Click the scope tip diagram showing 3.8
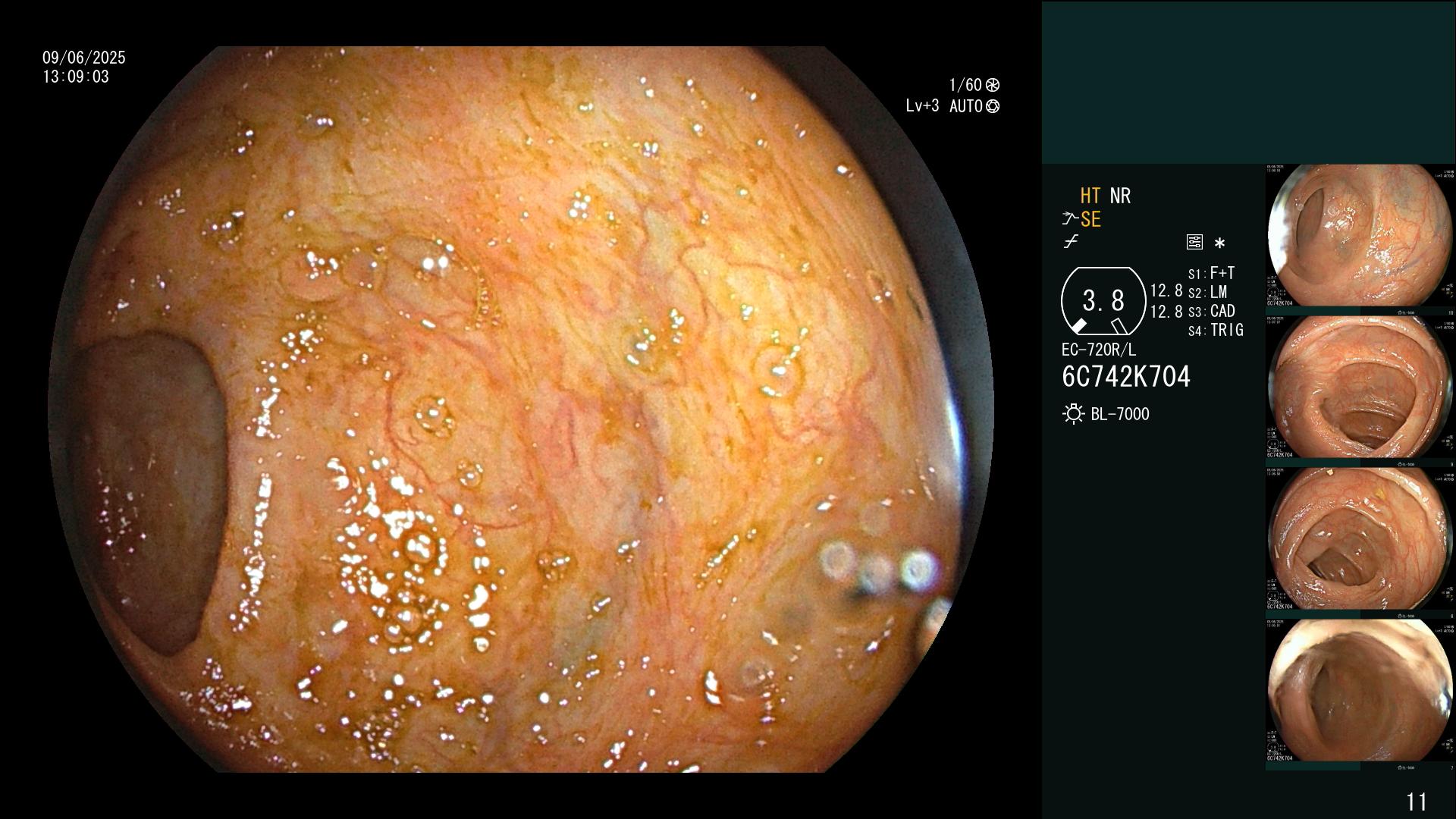The image size is (1456, 819). [x=1103, y=302]
